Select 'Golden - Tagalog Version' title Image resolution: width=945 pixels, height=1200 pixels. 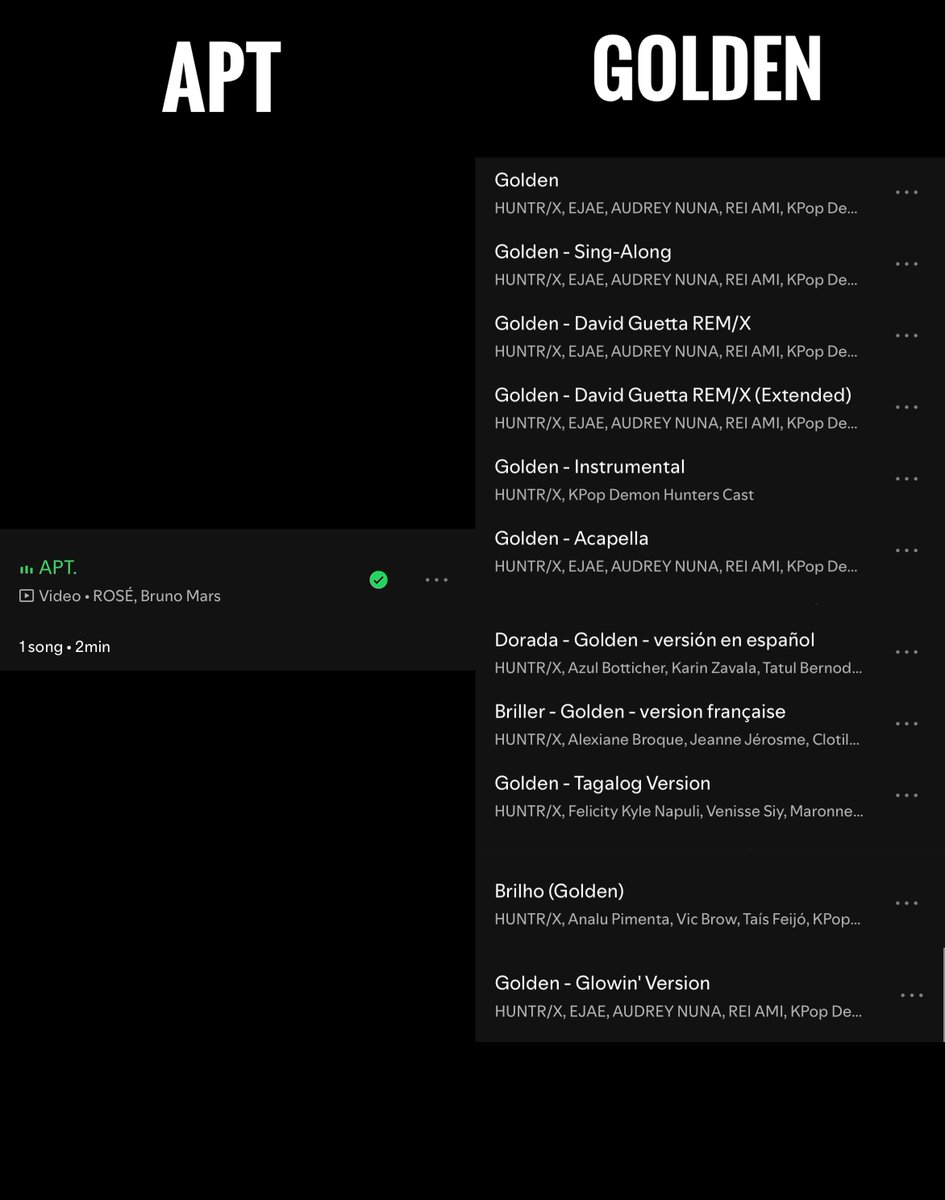[x=603, y=784]
